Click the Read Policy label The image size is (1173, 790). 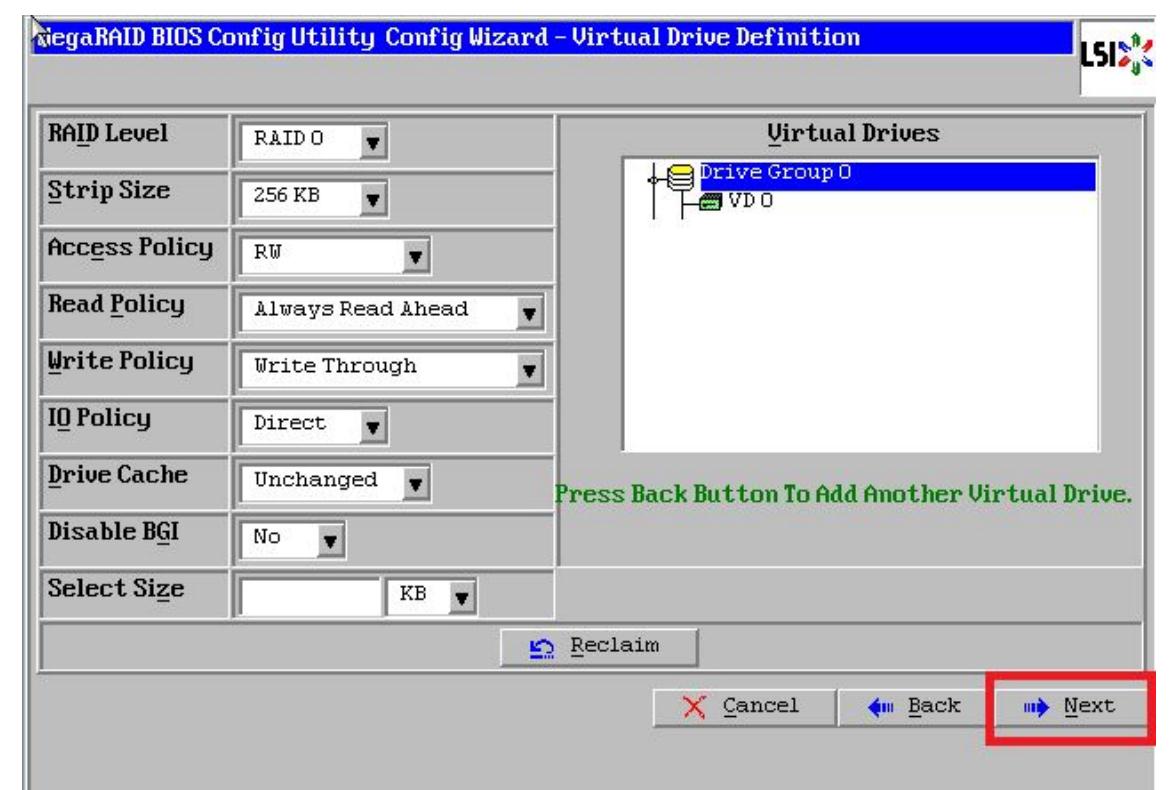click(116, 305)
